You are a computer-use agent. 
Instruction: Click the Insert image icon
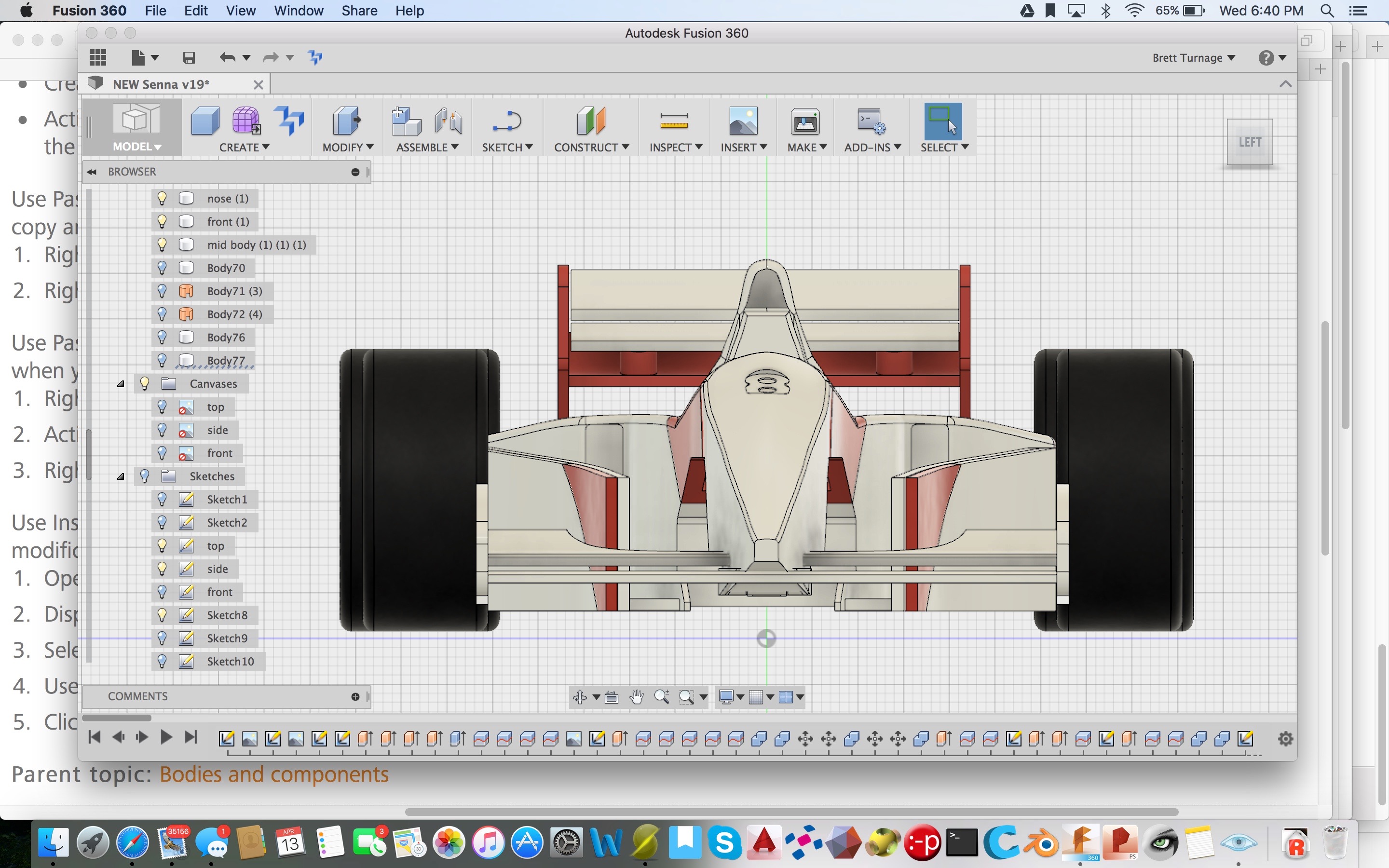[743, 121]
